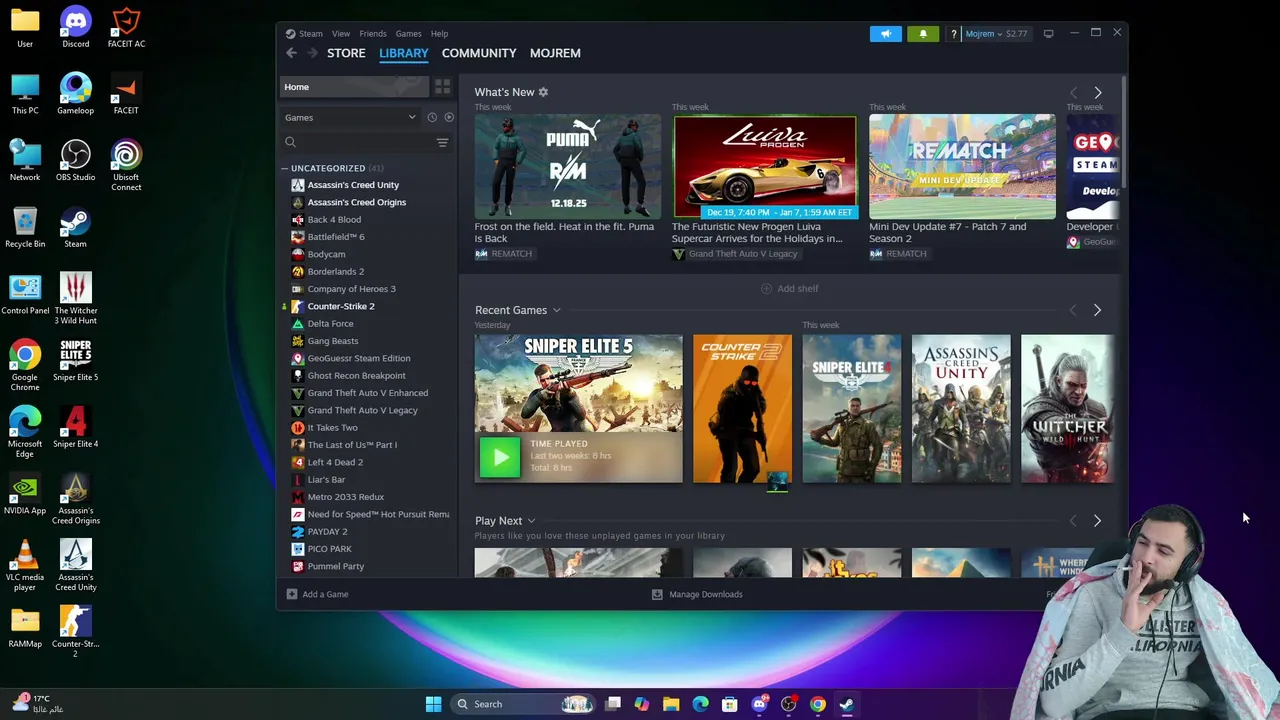Viewport: 1280px width, 720px height.
Task: Click the green Play button on Sniper Elite 5
Action: click(499, 458)
